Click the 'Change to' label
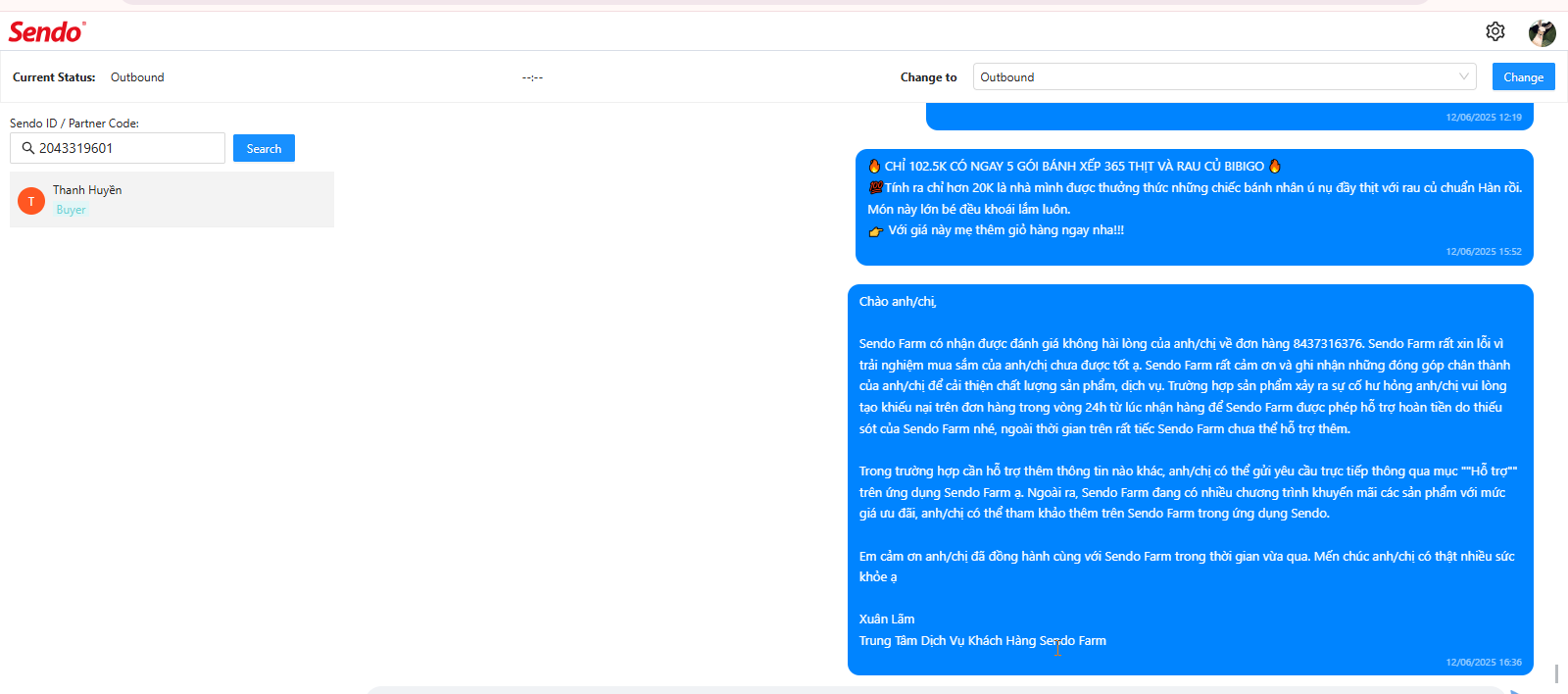The image size is (1568, 694). click(928, 77)
